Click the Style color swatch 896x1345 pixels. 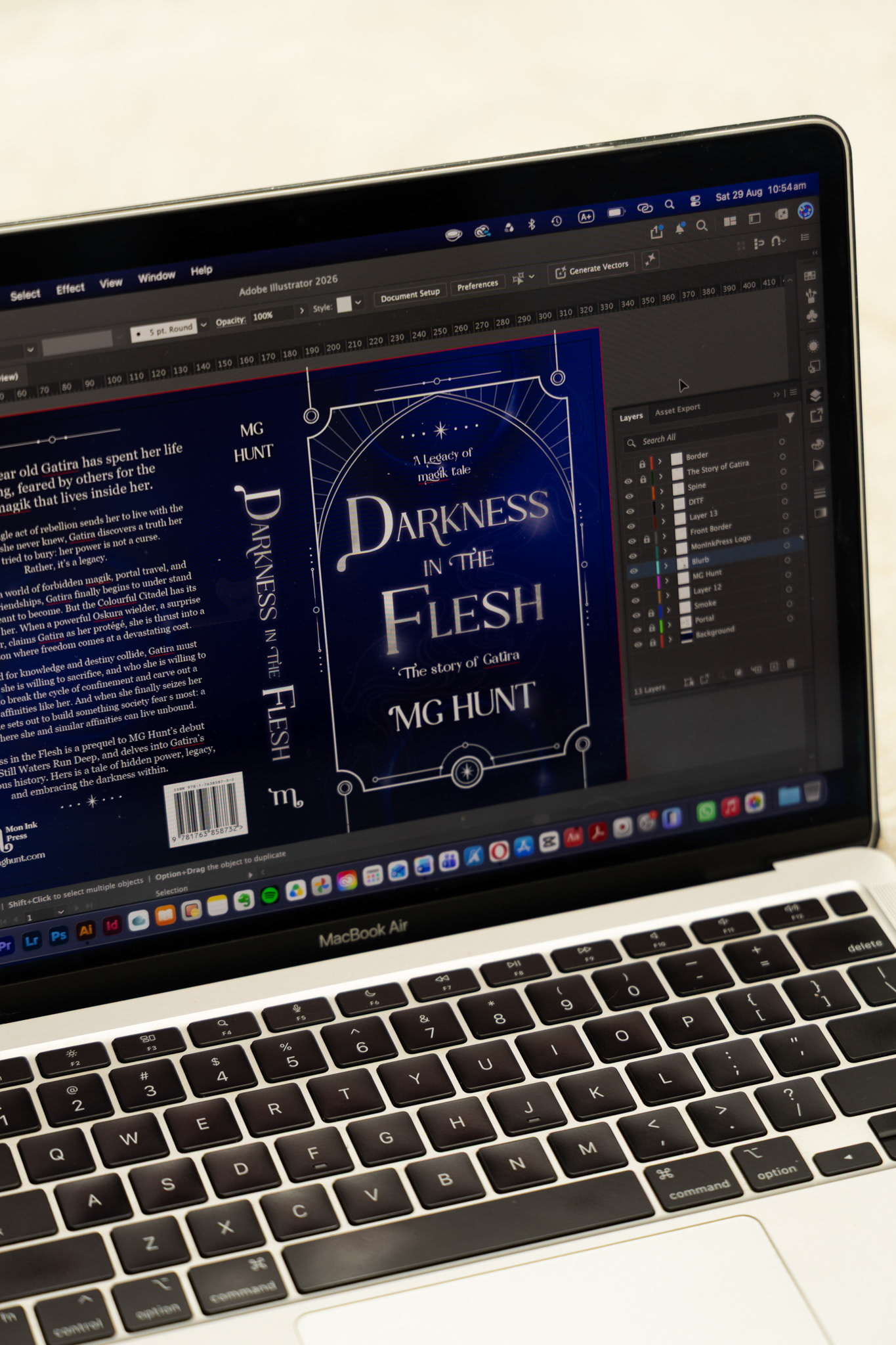(344, 305)
